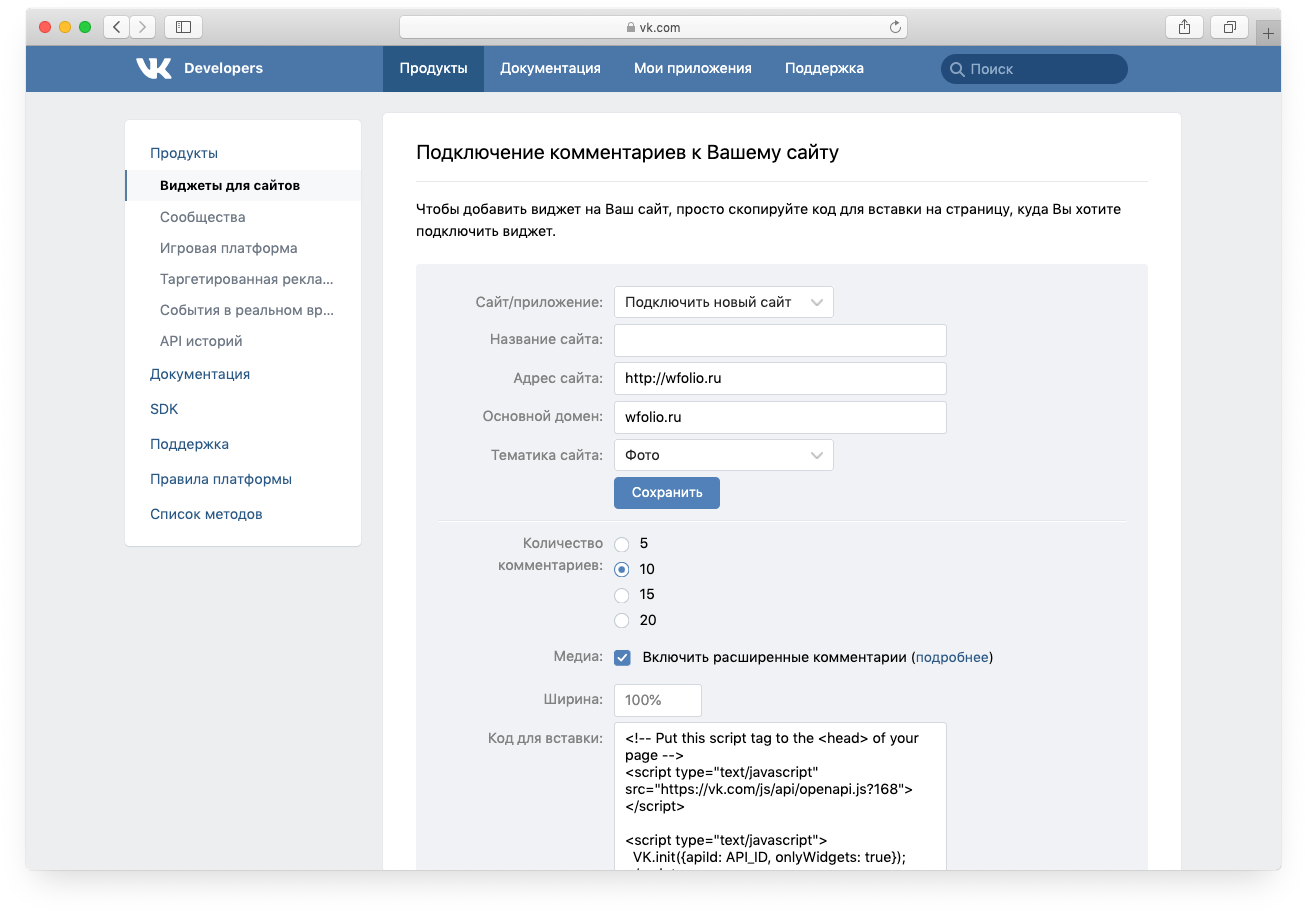The image size is (1308, 914).
Task: Open the Сайт/приложение dropdown
Action: click(724, 302)
